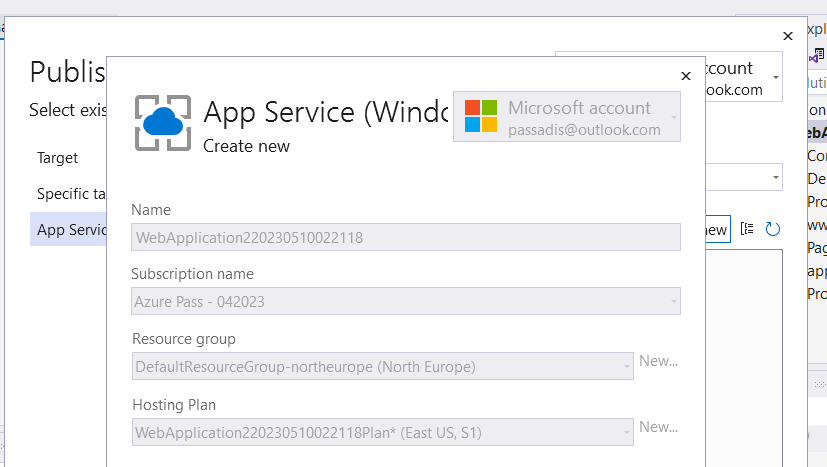827x467 pixels.
Task: Open the subscription dropdown in Publish dialog
Action: pos(776,178)
